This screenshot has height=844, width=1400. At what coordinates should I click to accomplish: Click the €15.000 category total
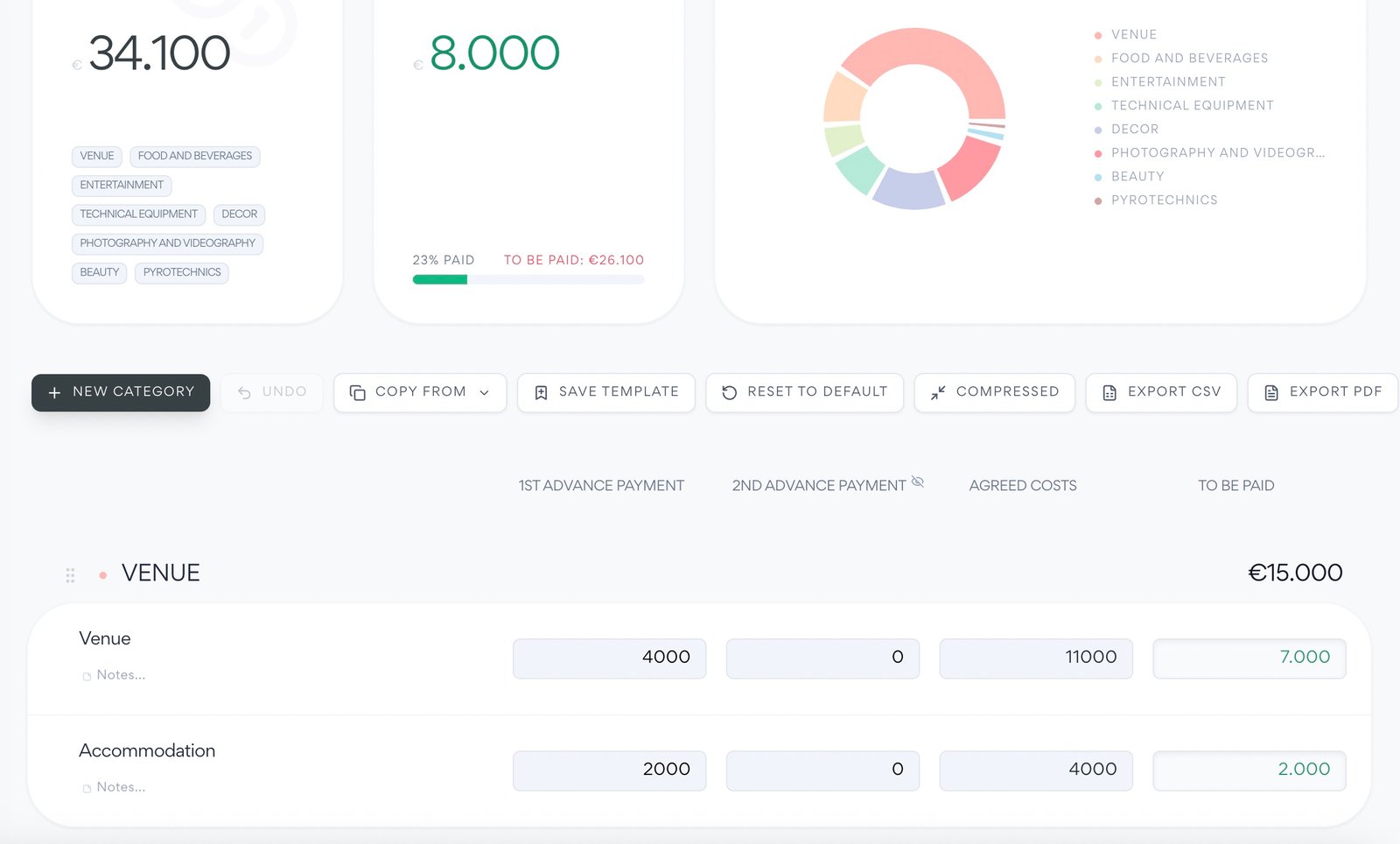tap(1295, 573)
